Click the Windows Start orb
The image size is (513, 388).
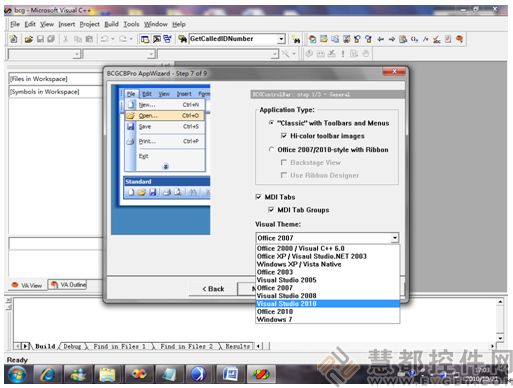point(17,375)
